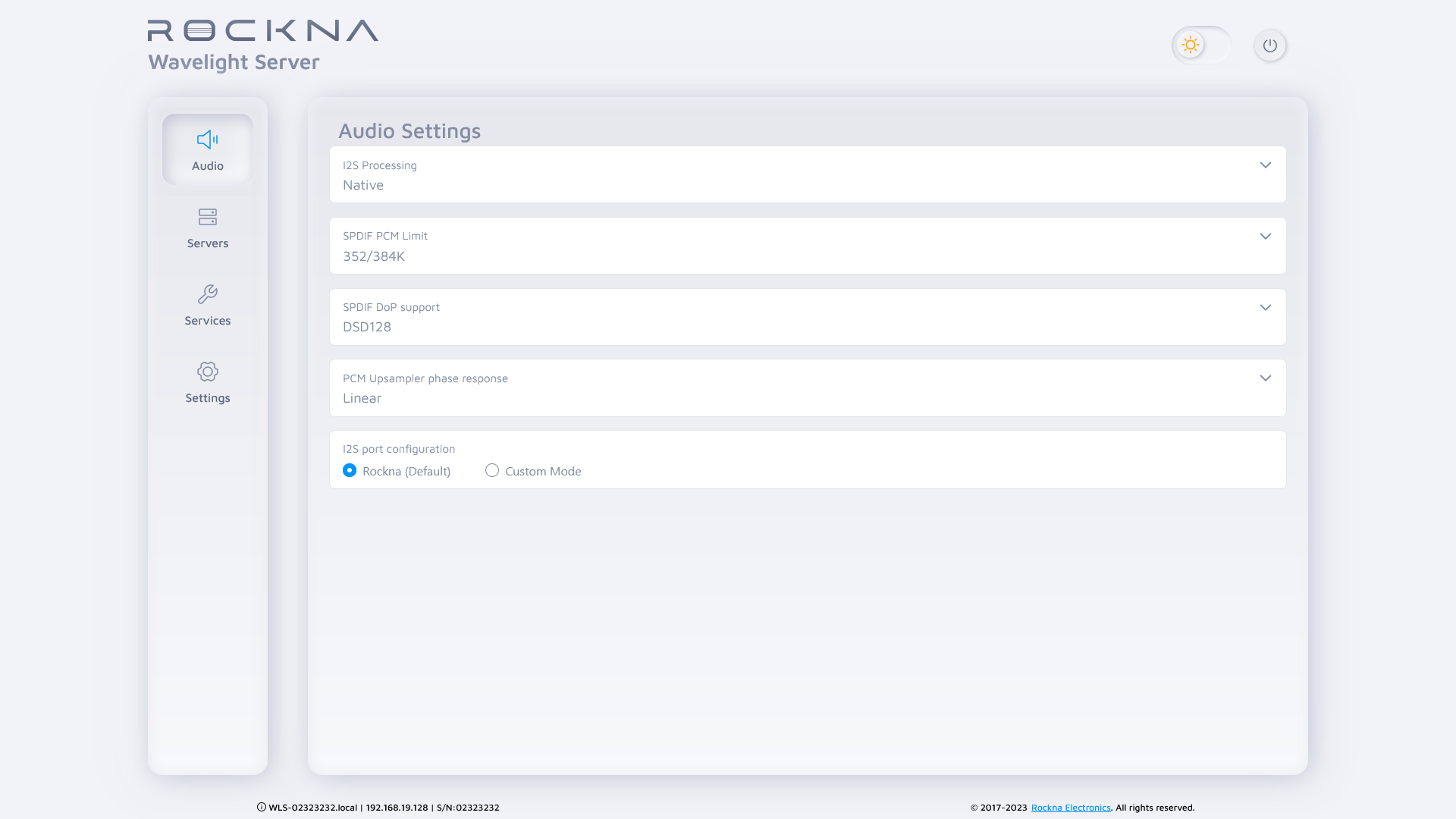Toggle the light/dark mode sun icon
1456x819 pixels.
coord(1190,45)
